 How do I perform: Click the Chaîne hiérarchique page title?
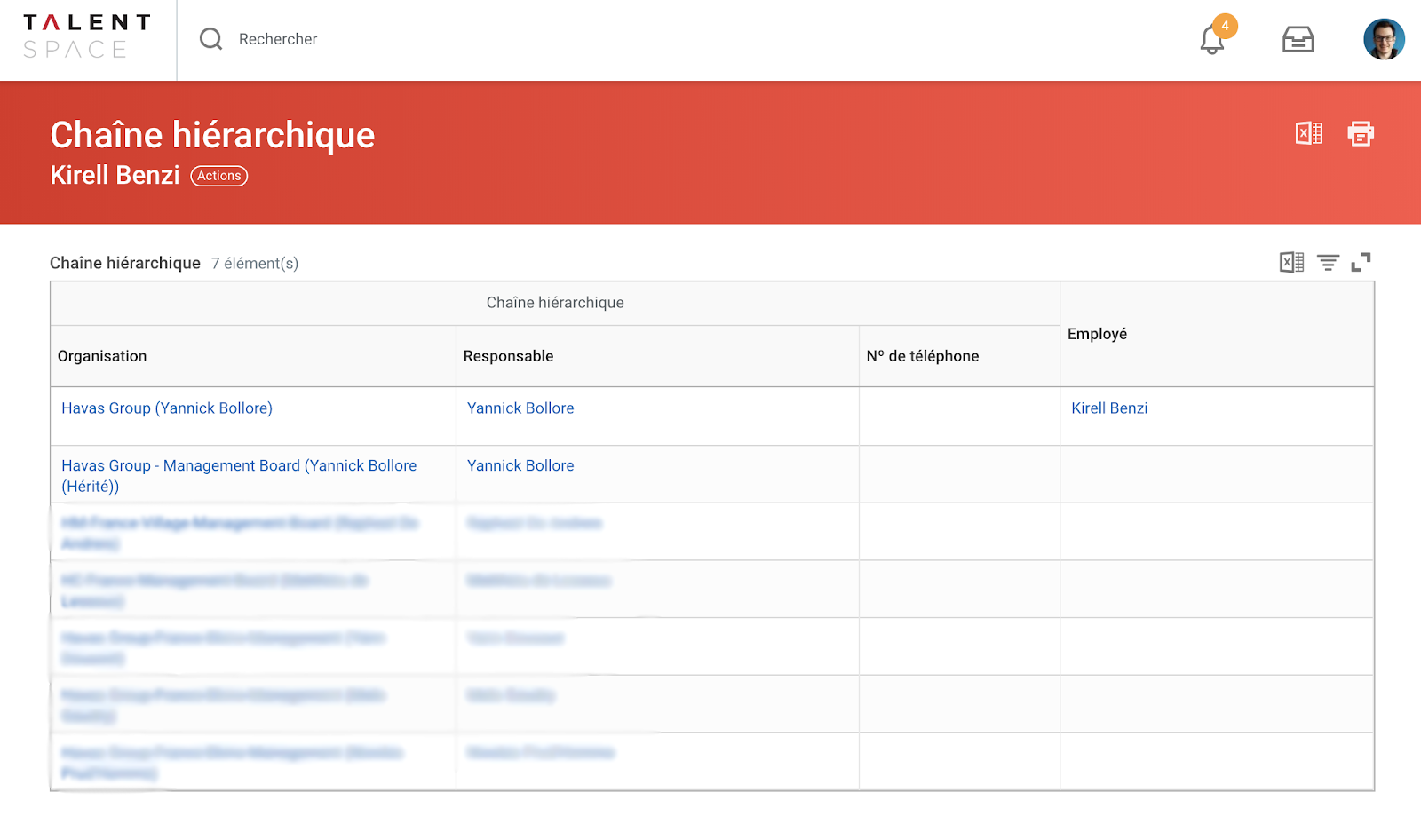pyautogui.click(x=212, y=135)
